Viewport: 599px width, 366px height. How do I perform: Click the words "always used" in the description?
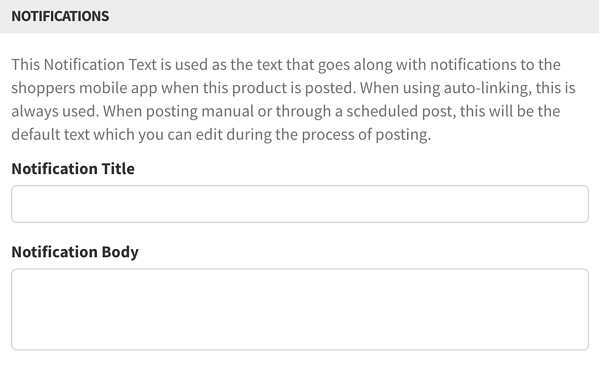pyautogui.click(x=55, y=111)
